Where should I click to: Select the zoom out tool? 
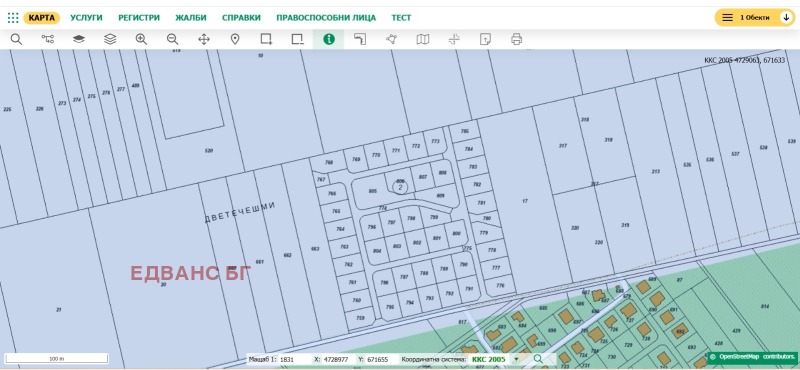click(x=172, y=39)
